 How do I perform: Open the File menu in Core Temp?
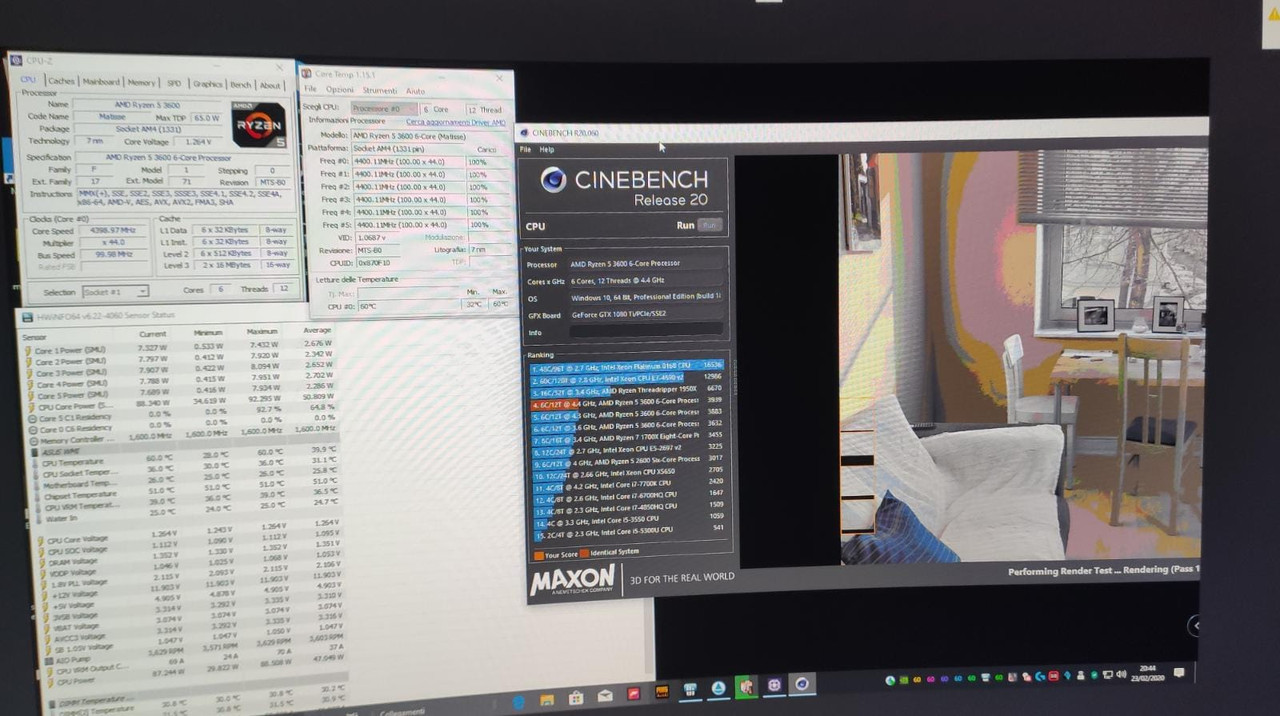point(310,89)
